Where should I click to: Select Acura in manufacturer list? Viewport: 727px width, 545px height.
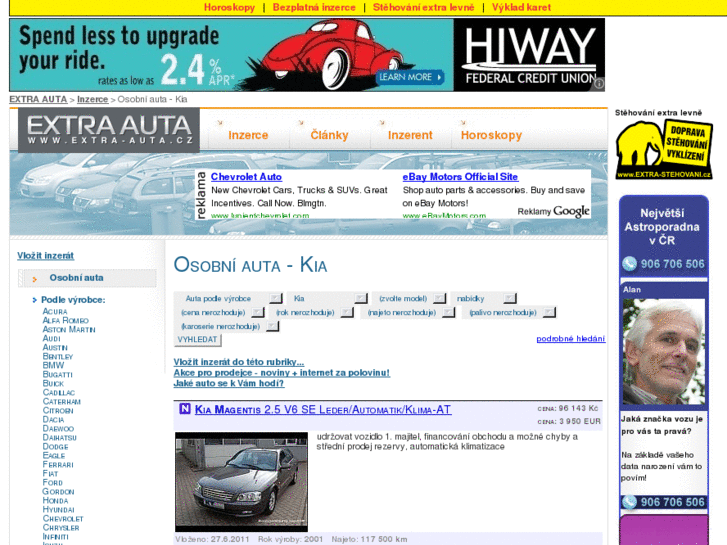(55, 311)
